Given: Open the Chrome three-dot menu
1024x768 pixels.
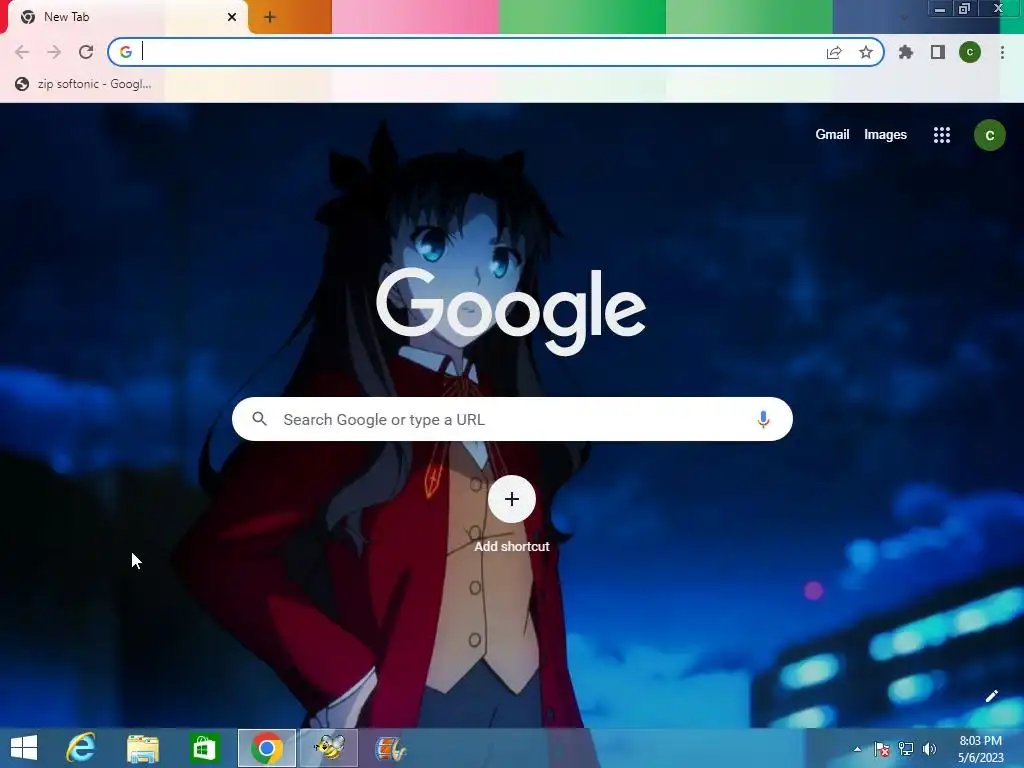Looking at the screenshot, I should tap(1002, 52).
